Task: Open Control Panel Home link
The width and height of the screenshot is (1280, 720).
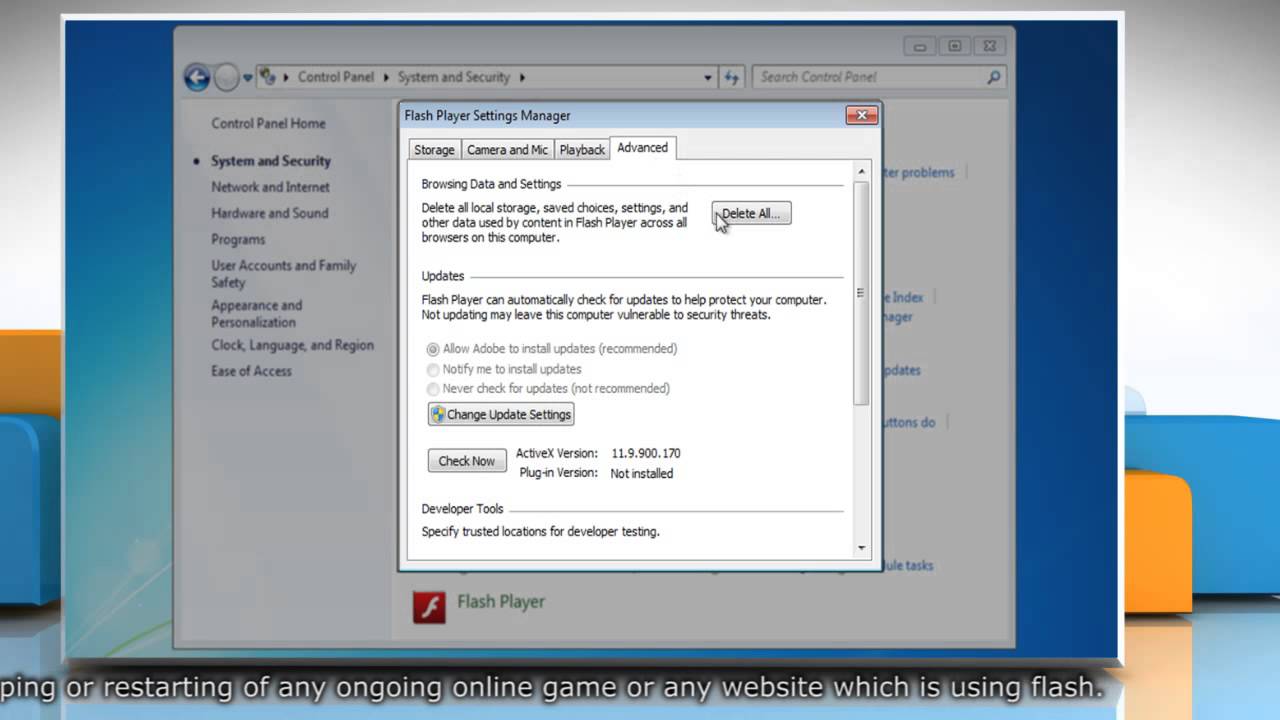Action: click(268, 123)
